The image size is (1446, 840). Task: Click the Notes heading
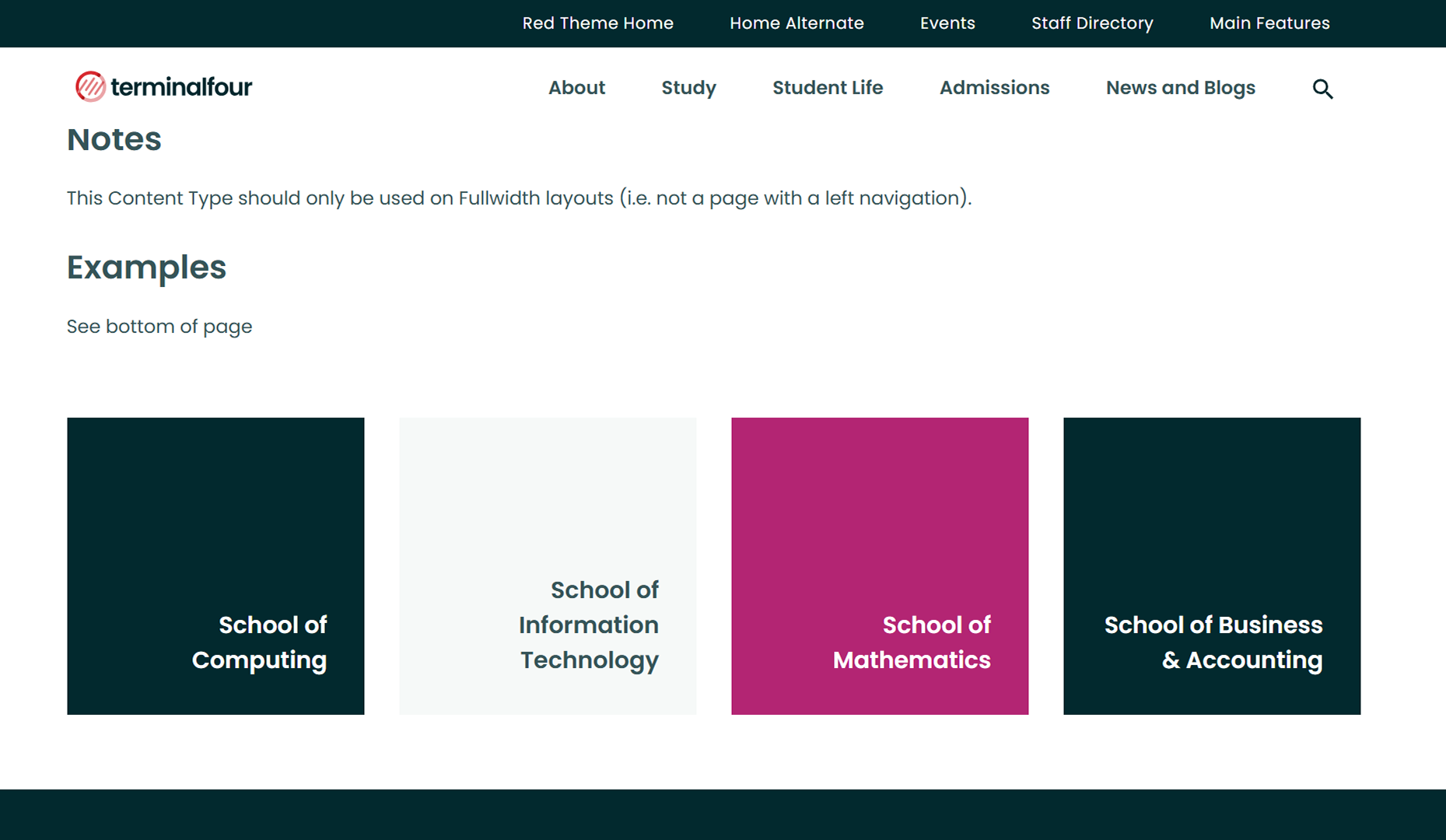tap(114, 140)
